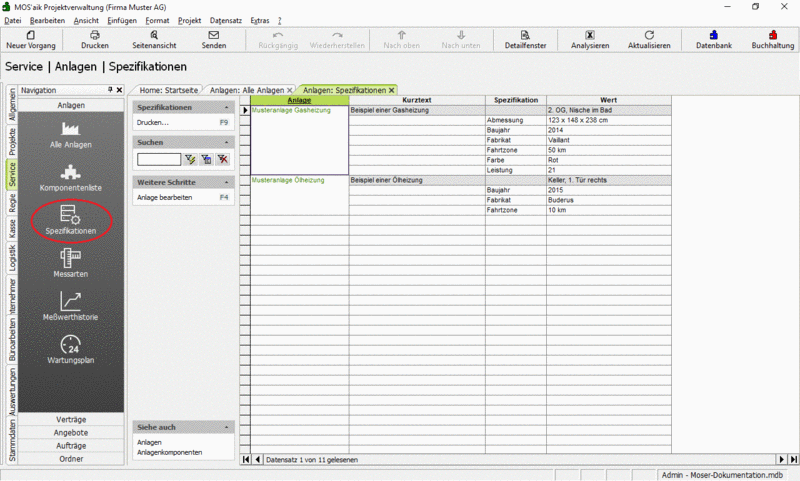Open the Extras menu

260,20
